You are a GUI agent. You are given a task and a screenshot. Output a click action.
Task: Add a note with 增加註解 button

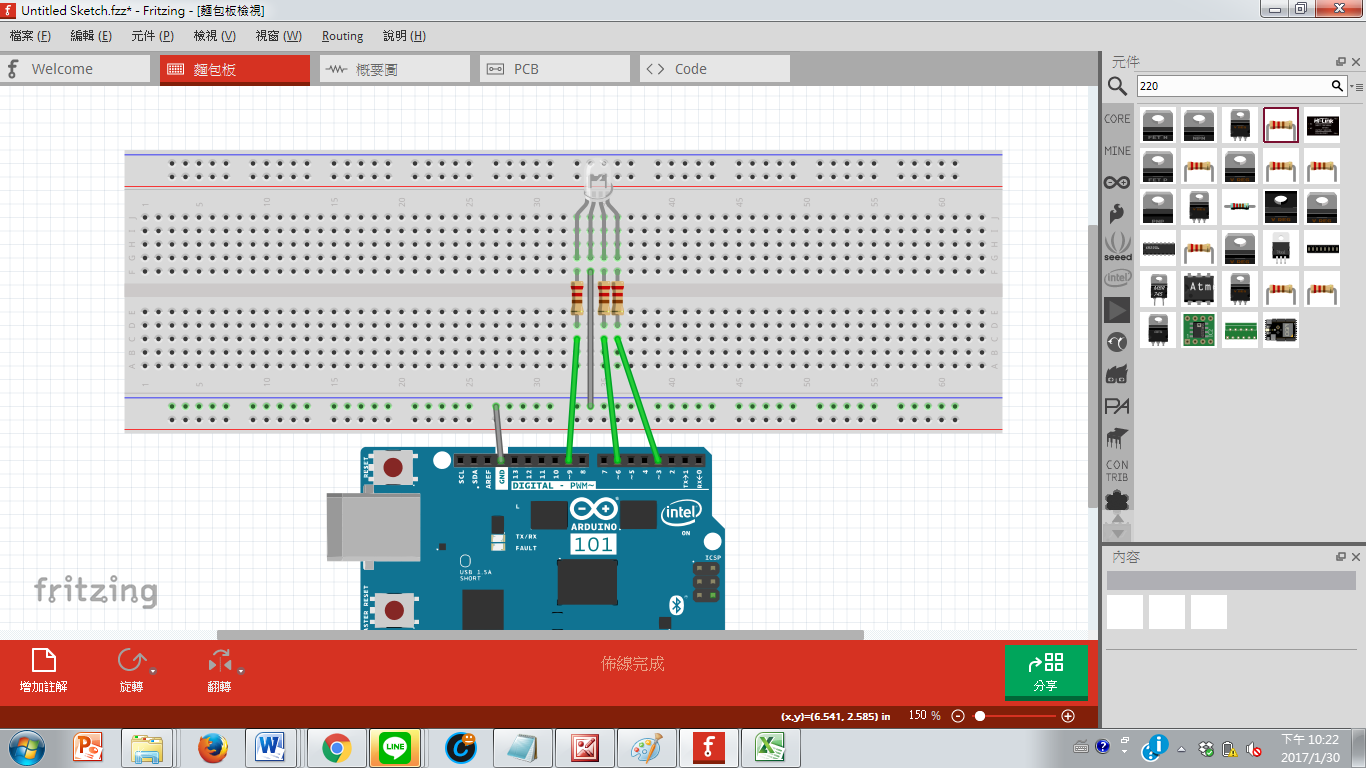(43, 672)
